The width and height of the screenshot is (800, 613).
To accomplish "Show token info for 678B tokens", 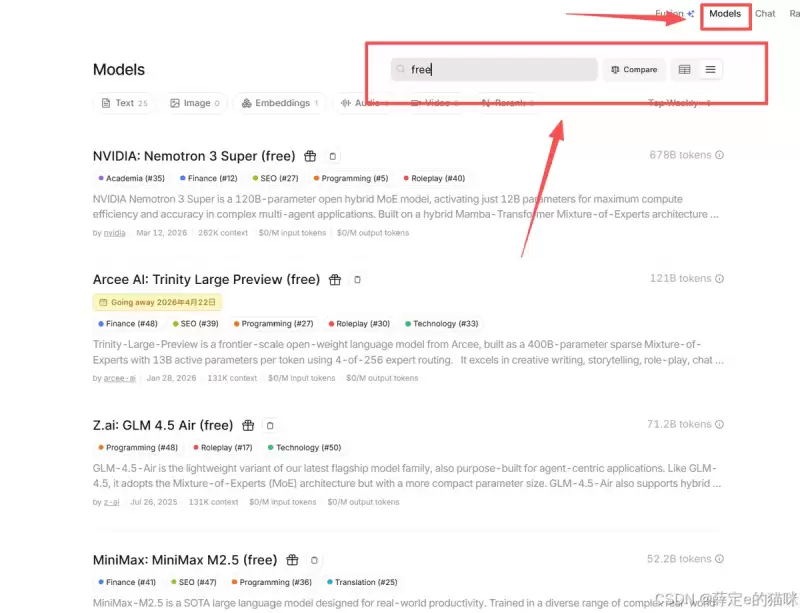I will pyautogui.click(x=719, y=155).
